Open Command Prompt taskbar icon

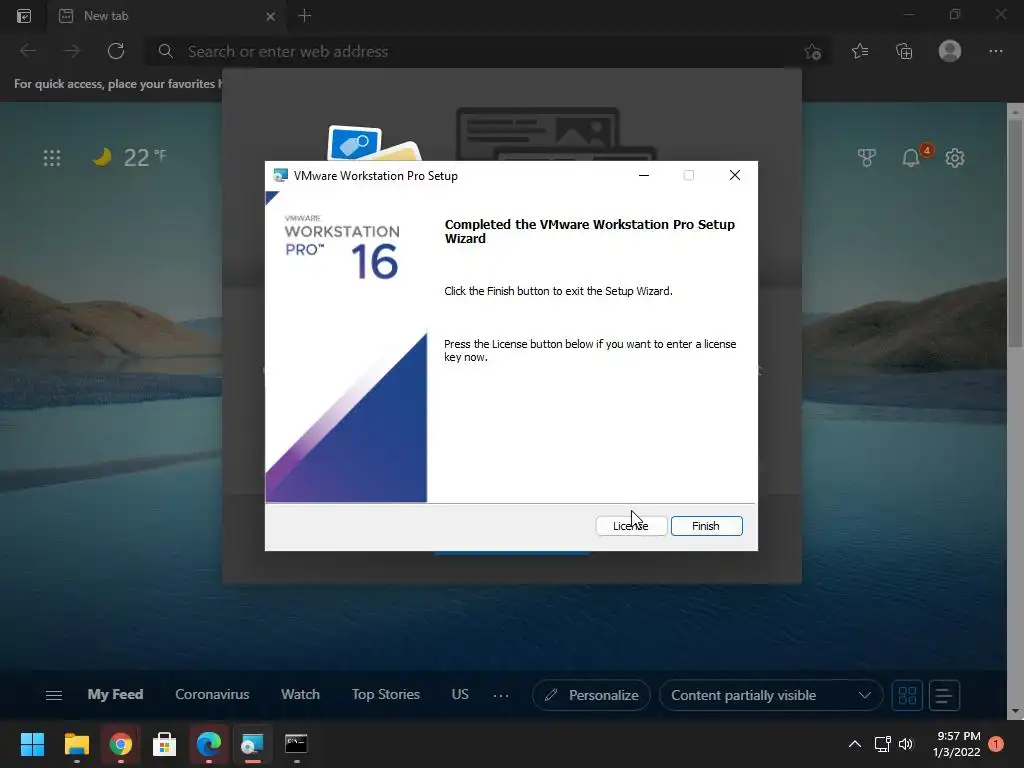pyautogui.click(x=296, y=744)
